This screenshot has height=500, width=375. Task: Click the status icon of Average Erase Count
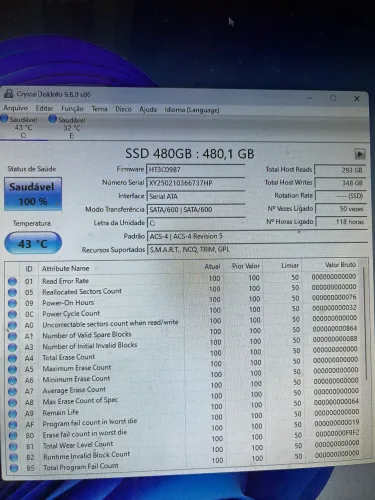[13, 391]
